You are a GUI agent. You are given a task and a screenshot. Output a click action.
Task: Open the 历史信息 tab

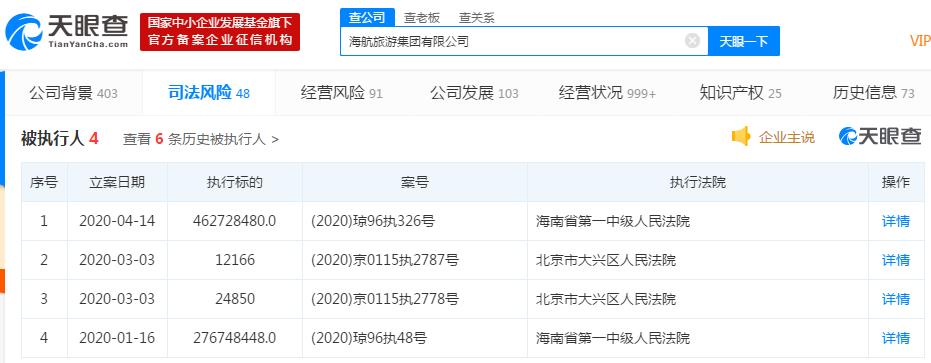873,93
